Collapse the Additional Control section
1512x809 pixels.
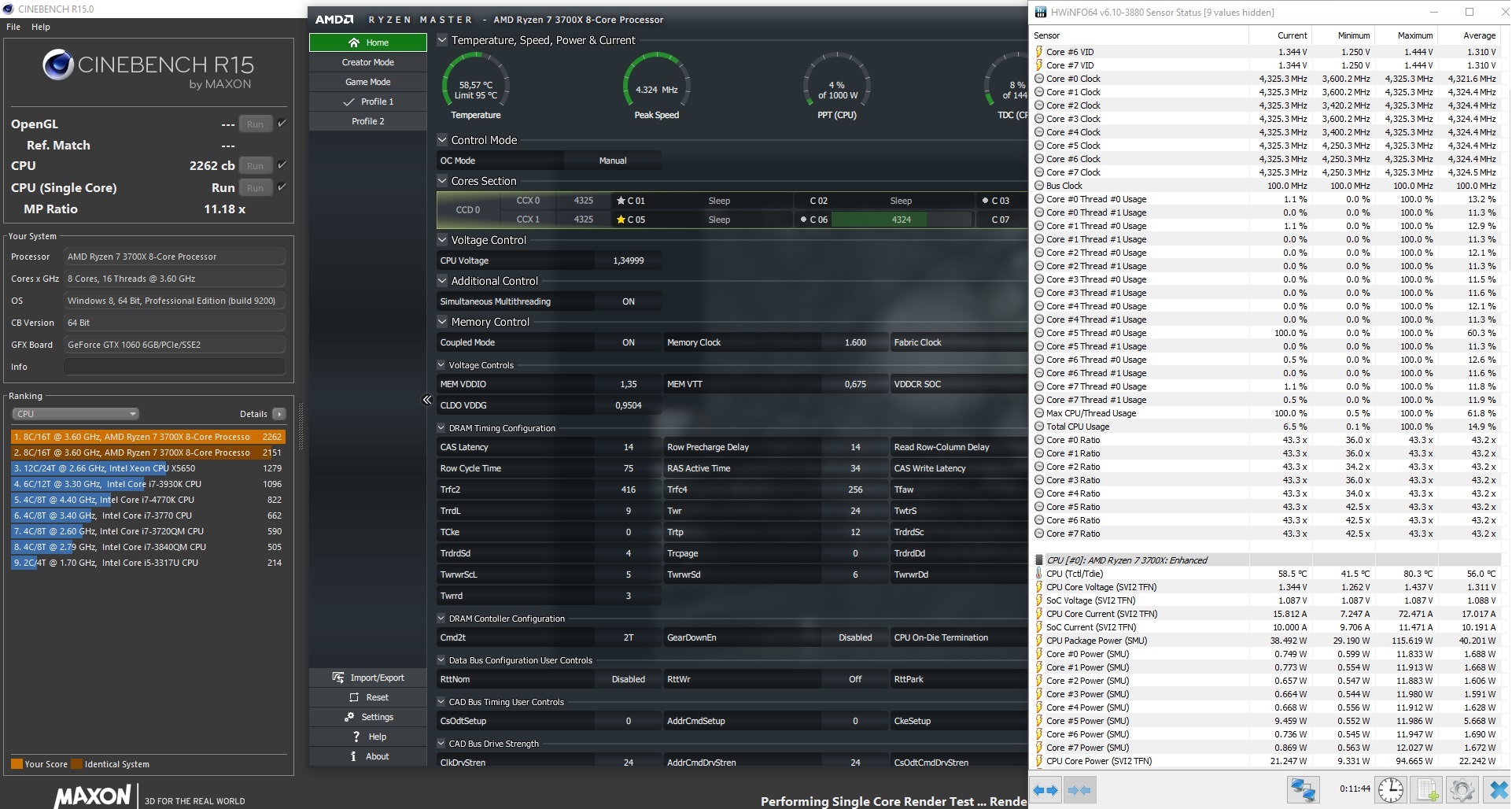pyautogui.click(x=442, y=281)
